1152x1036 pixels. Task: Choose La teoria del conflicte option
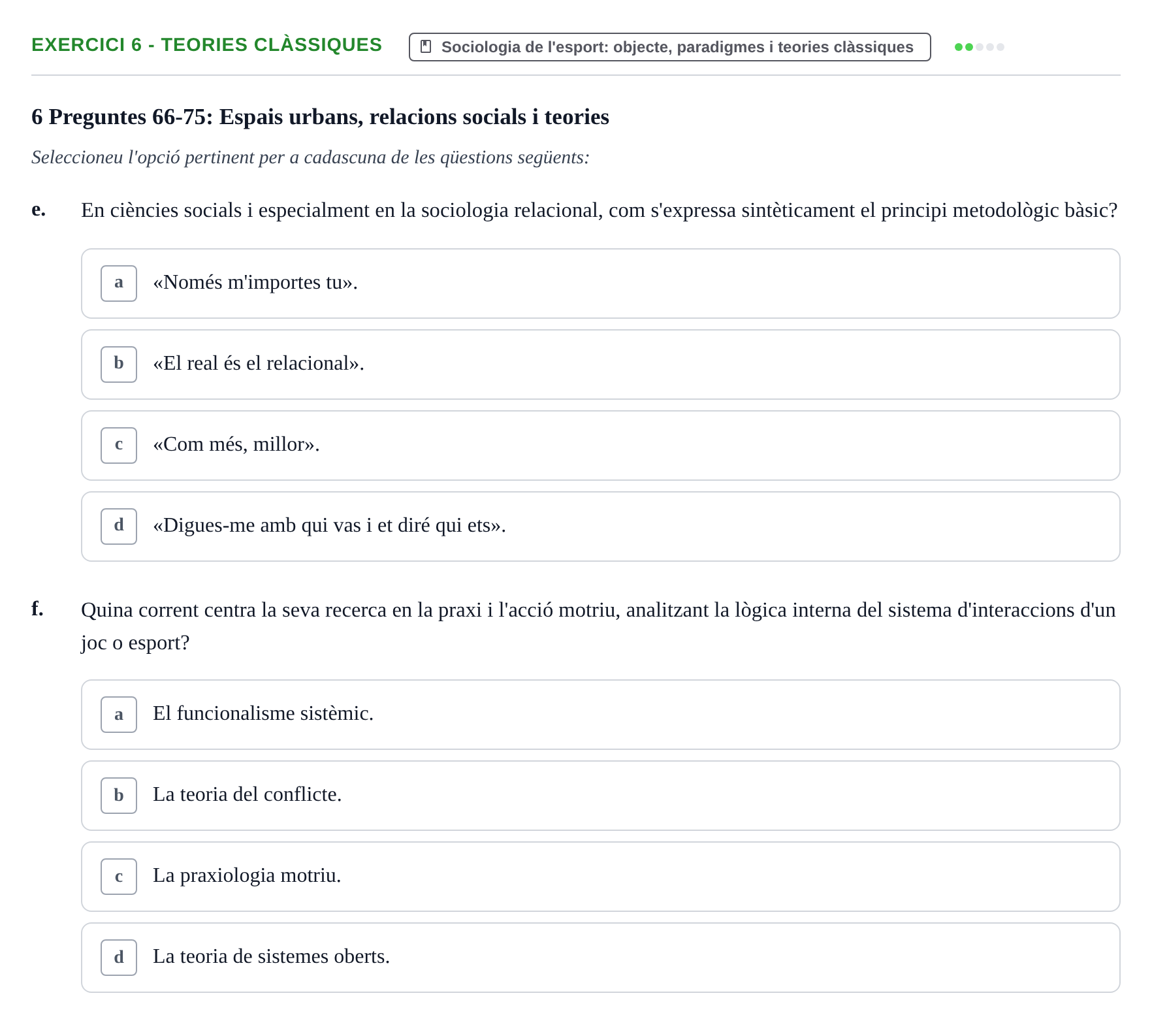600,796
